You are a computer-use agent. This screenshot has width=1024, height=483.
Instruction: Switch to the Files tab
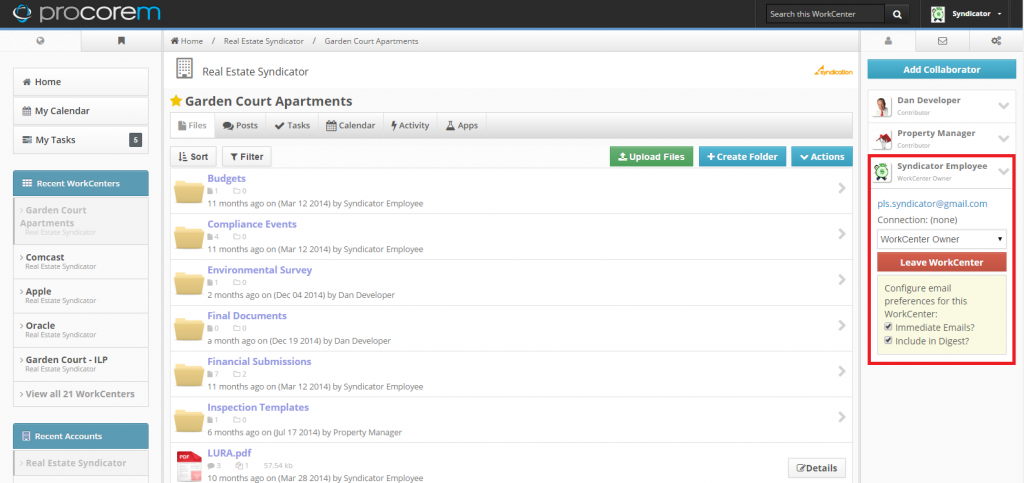pyautogui.click(x=193, y=125)
